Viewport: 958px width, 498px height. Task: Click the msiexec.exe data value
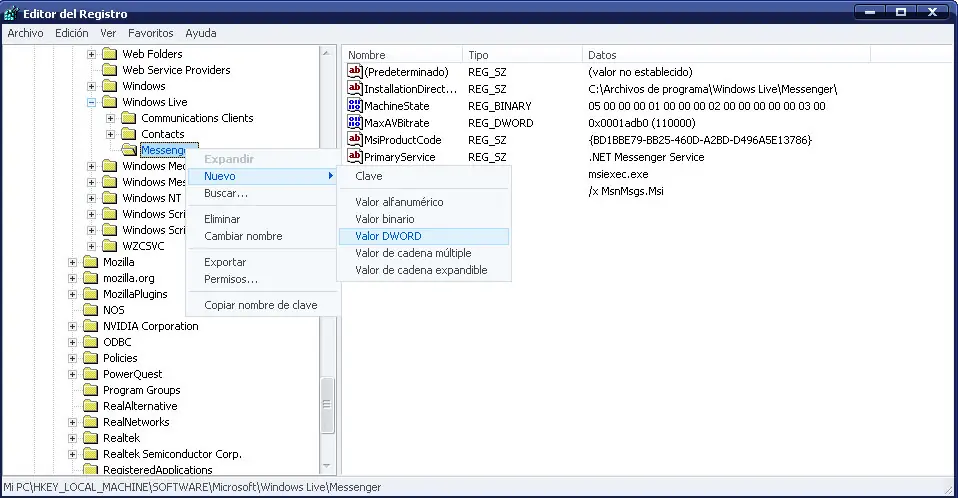[x=618, y=174]
